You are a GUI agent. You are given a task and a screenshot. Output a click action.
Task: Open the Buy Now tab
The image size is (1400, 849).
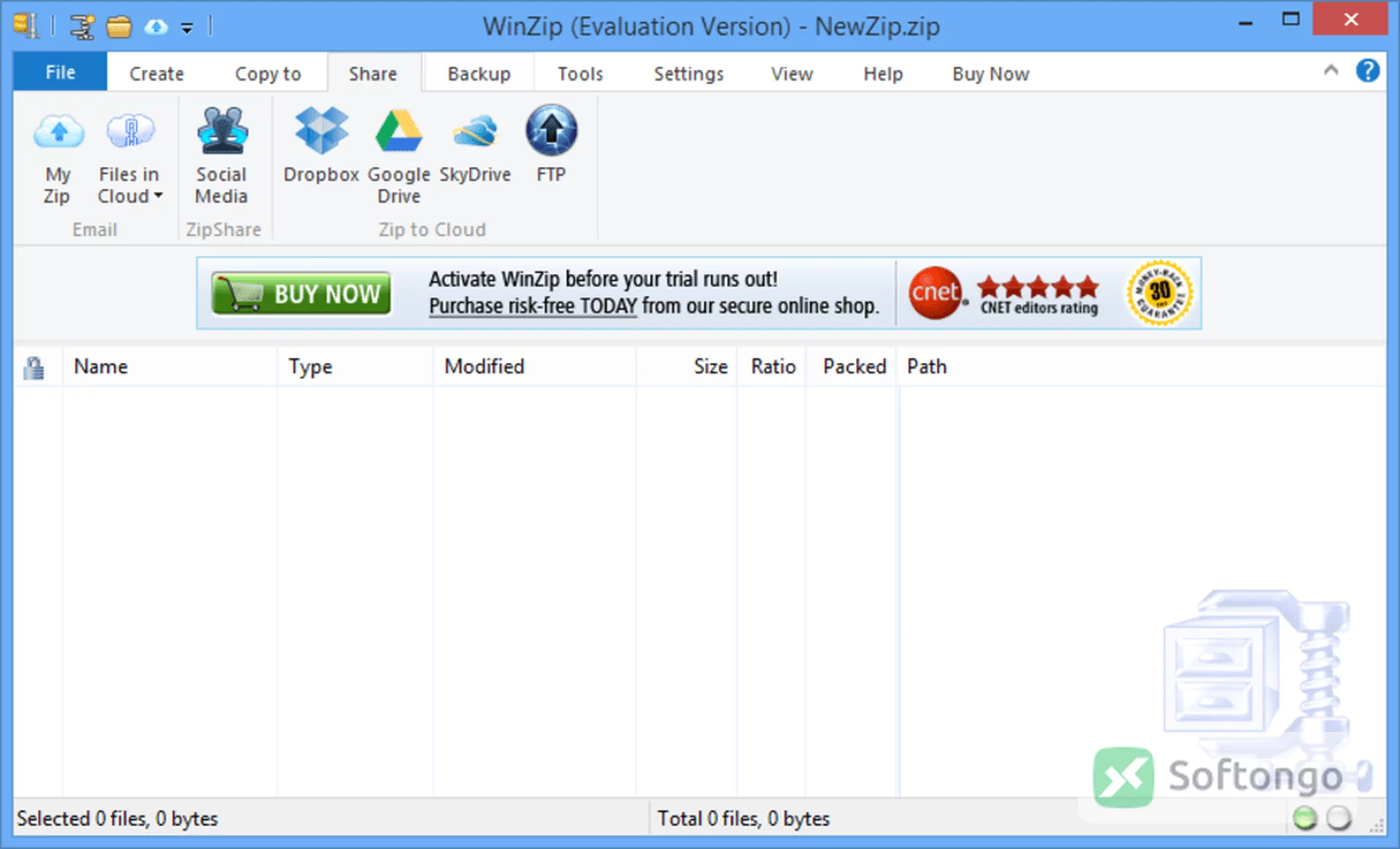(990, 74)
